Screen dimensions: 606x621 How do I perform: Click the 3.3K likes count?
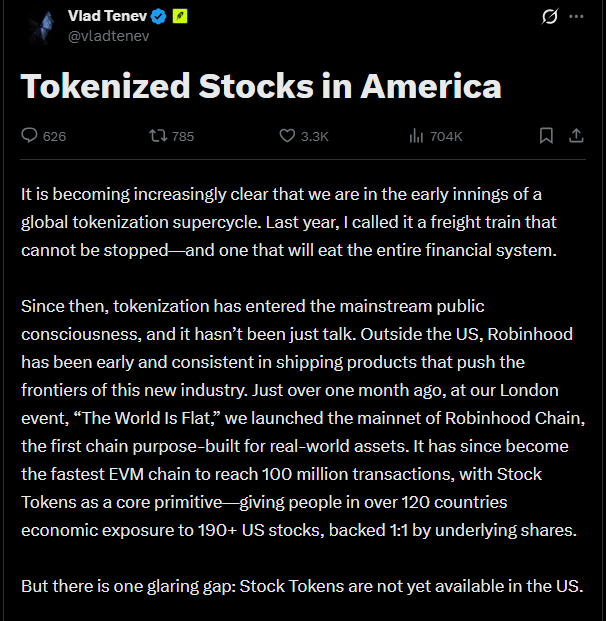315,137
